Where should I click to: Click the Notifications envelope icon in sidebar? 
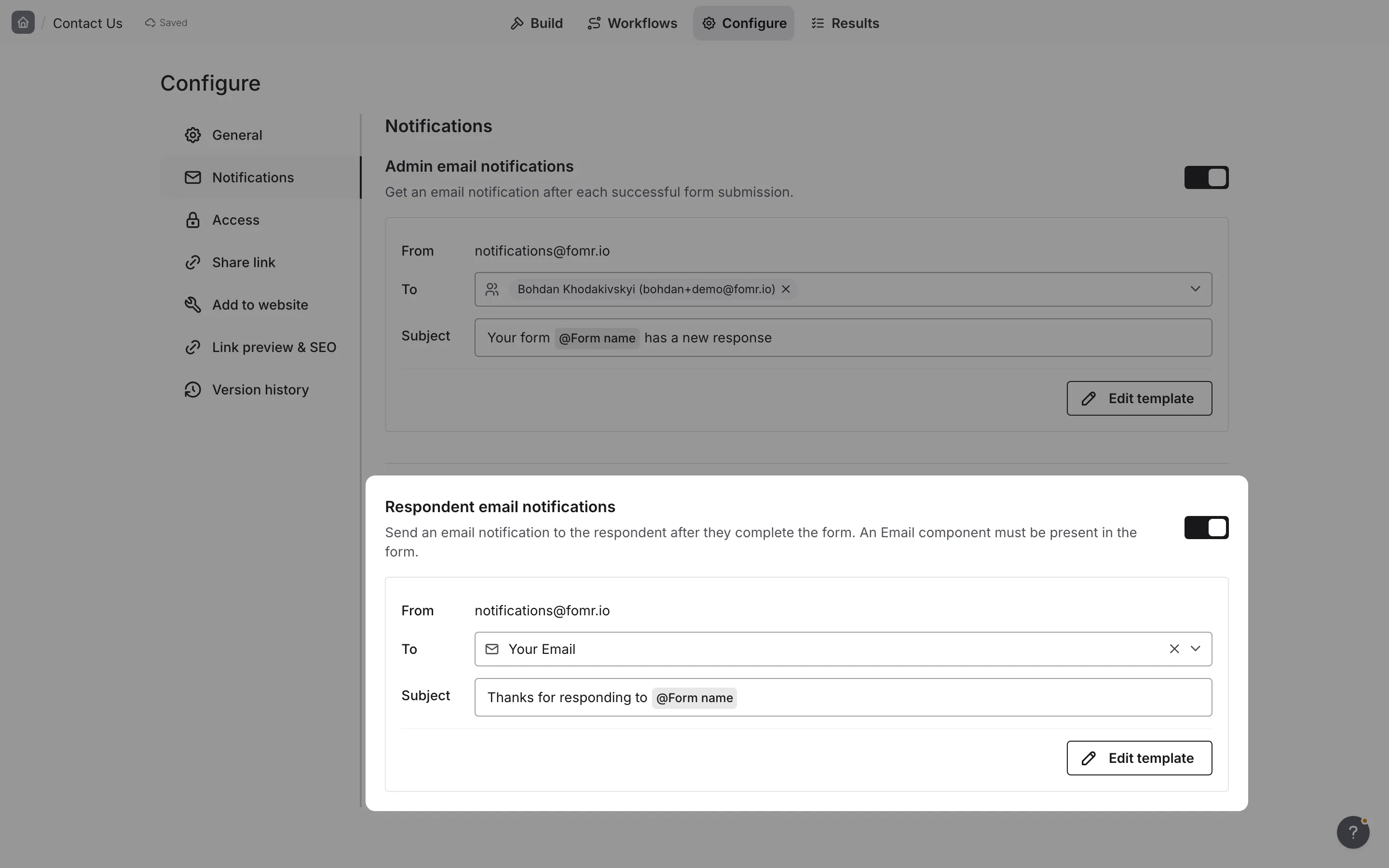pos(193,177)
